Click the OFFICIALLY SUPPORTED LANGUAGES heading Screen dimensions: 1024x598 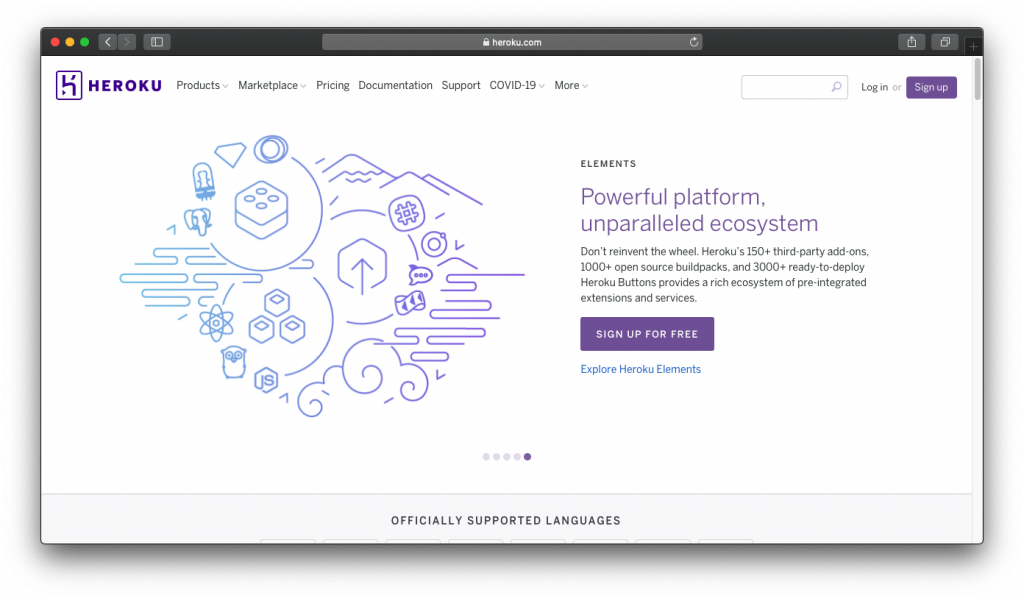(x=506, y=520)
